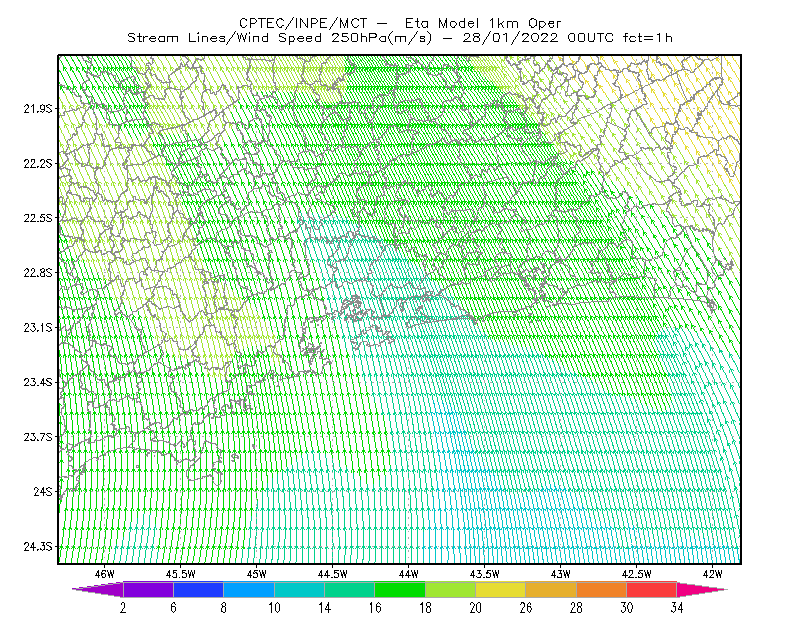The height and width of the screenshot is (618, 800).
Task: Click the 24S latitude axis label
Action: click(43, 491)
